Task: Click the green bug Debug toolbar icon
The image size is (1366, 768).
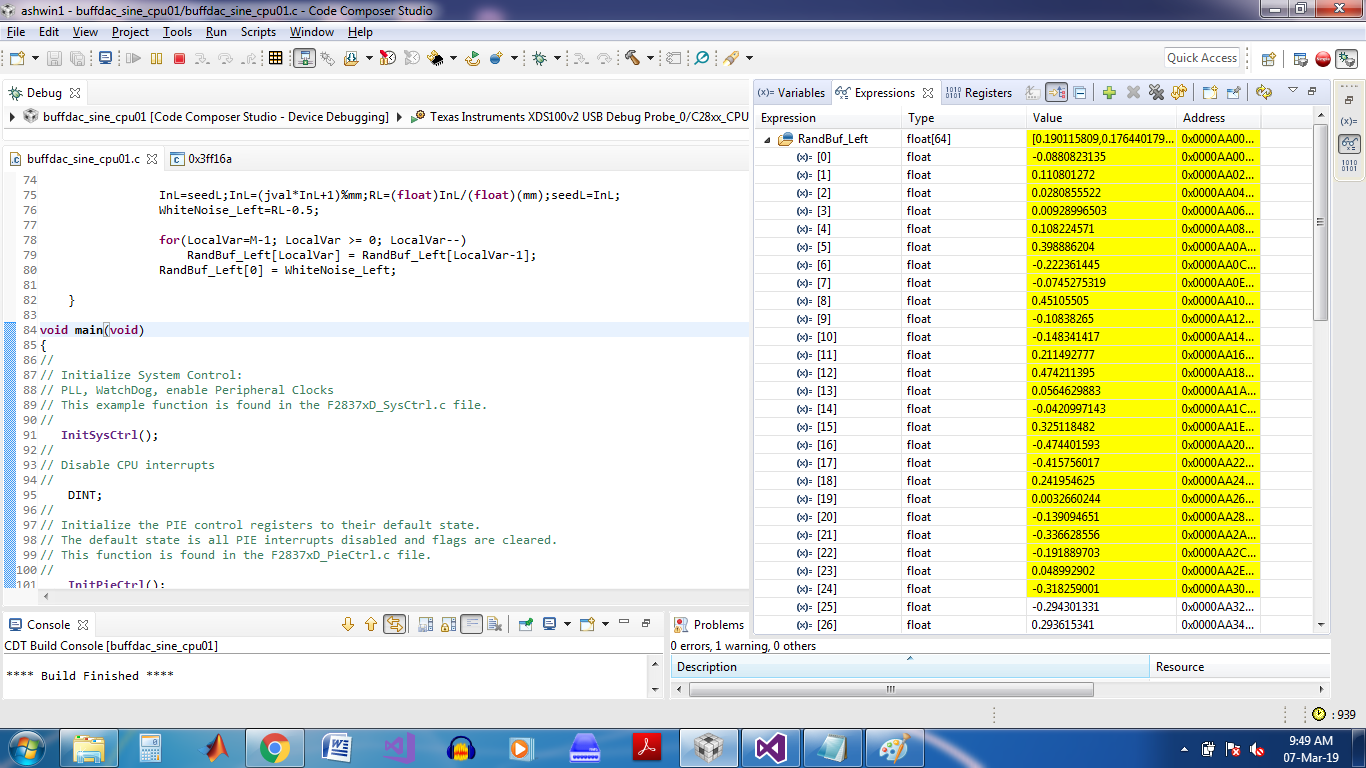Action: click(540, 59)
